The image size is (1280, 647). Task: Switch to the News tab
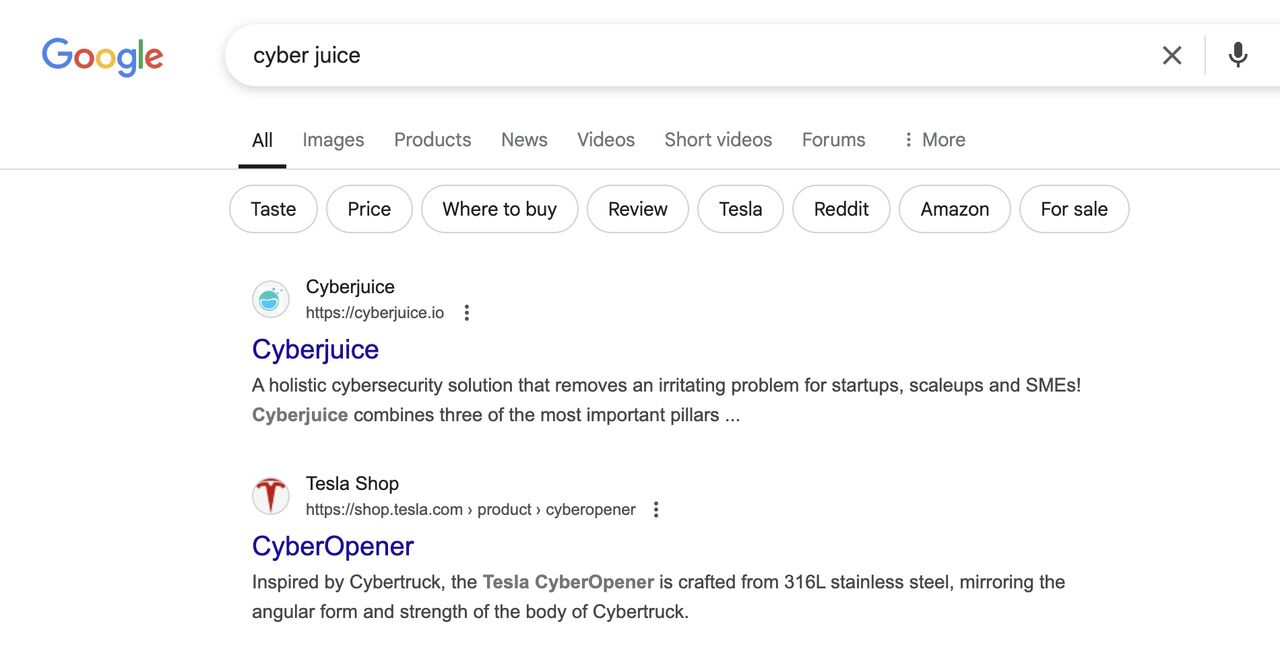(524, 140)
